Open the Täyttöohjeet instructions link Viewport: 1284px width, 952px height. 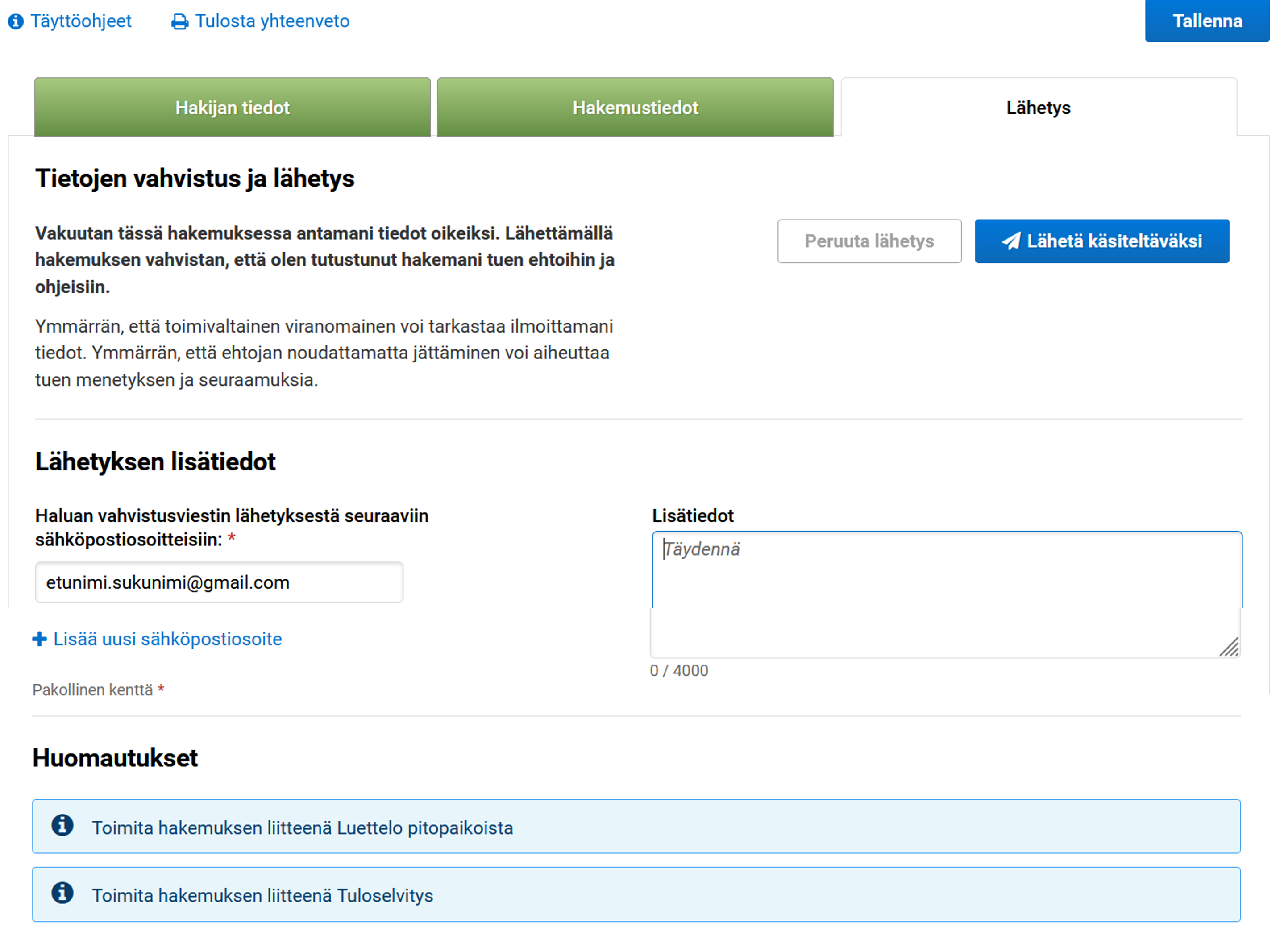pyautogui.click(x=82, y=21)
